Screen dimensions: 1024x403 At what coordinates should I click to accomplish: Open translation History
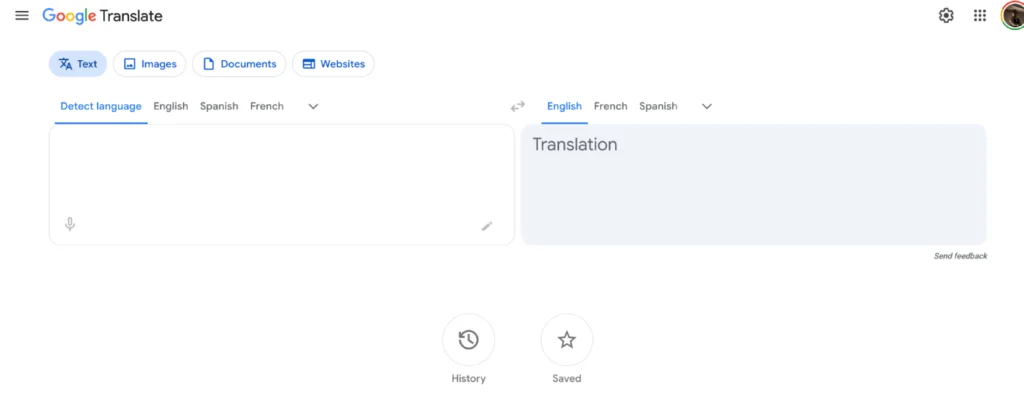(x=469, y=340)
